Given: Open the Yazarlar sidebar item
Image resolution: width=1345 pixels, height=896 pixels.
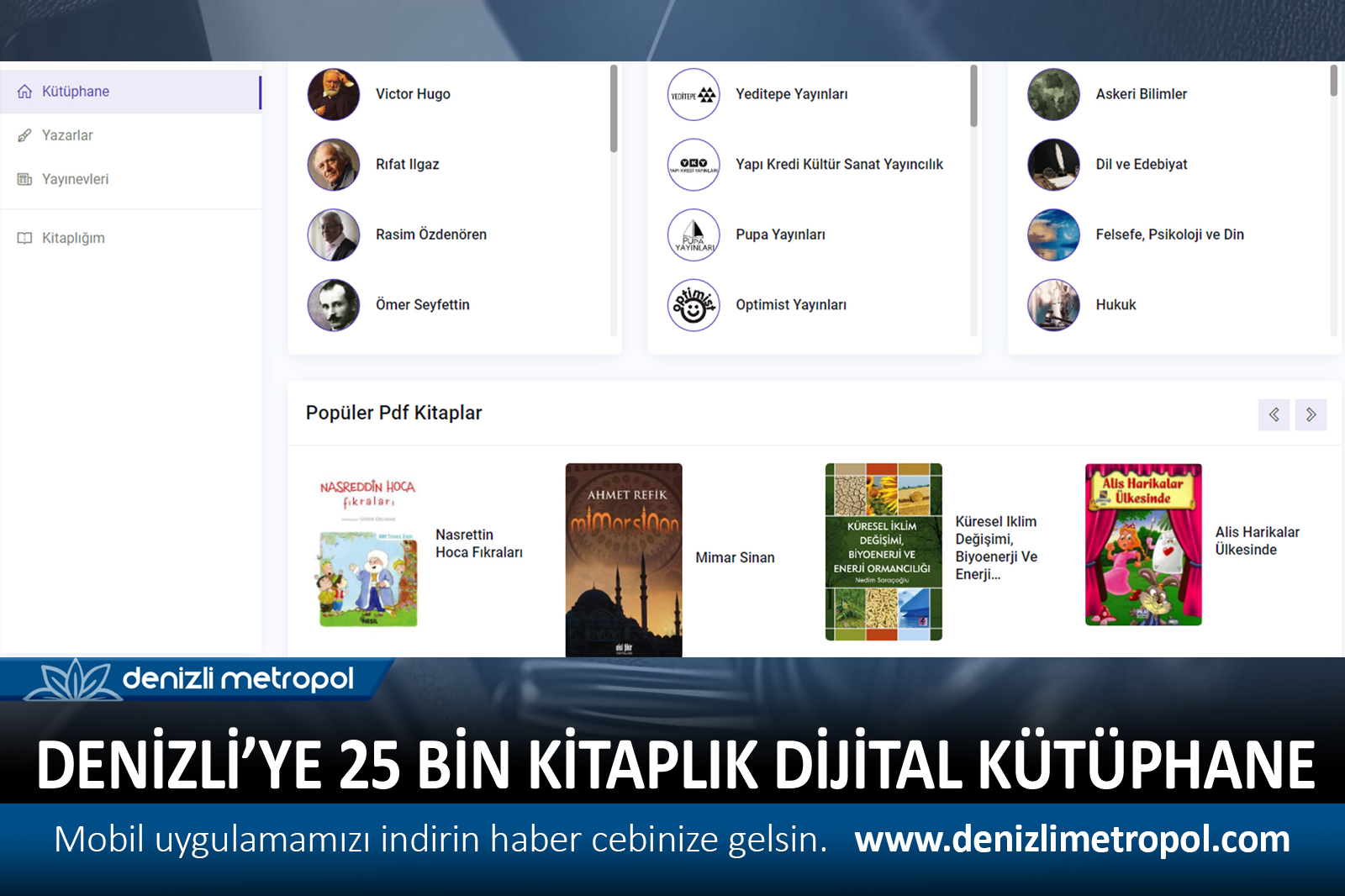Looking at the screenshot, I should point(130,135).
